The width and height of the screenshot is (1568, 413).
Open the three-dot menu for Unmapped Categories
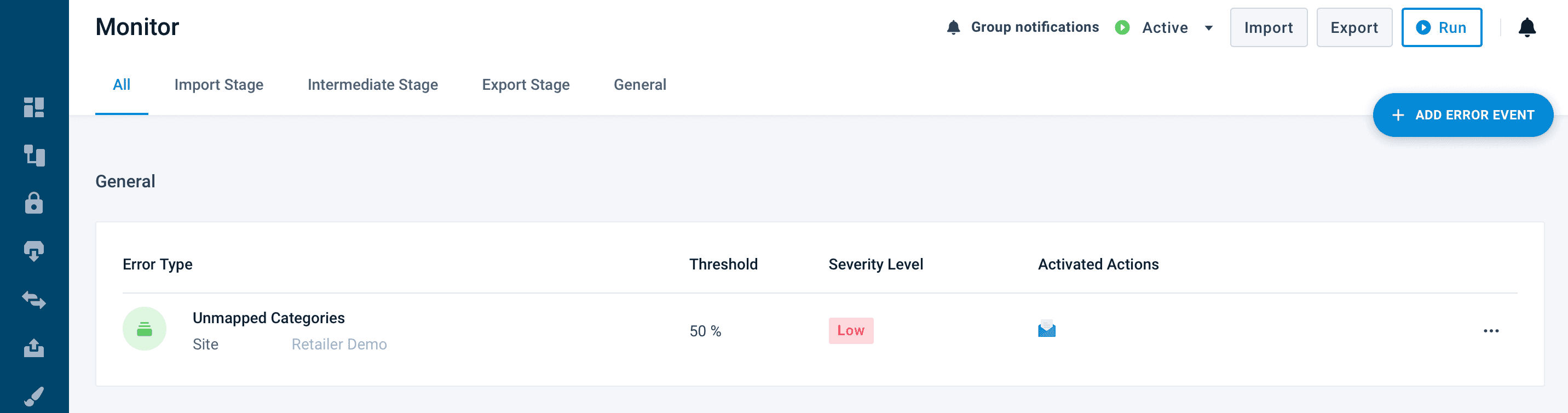(x=1491, y=331)
